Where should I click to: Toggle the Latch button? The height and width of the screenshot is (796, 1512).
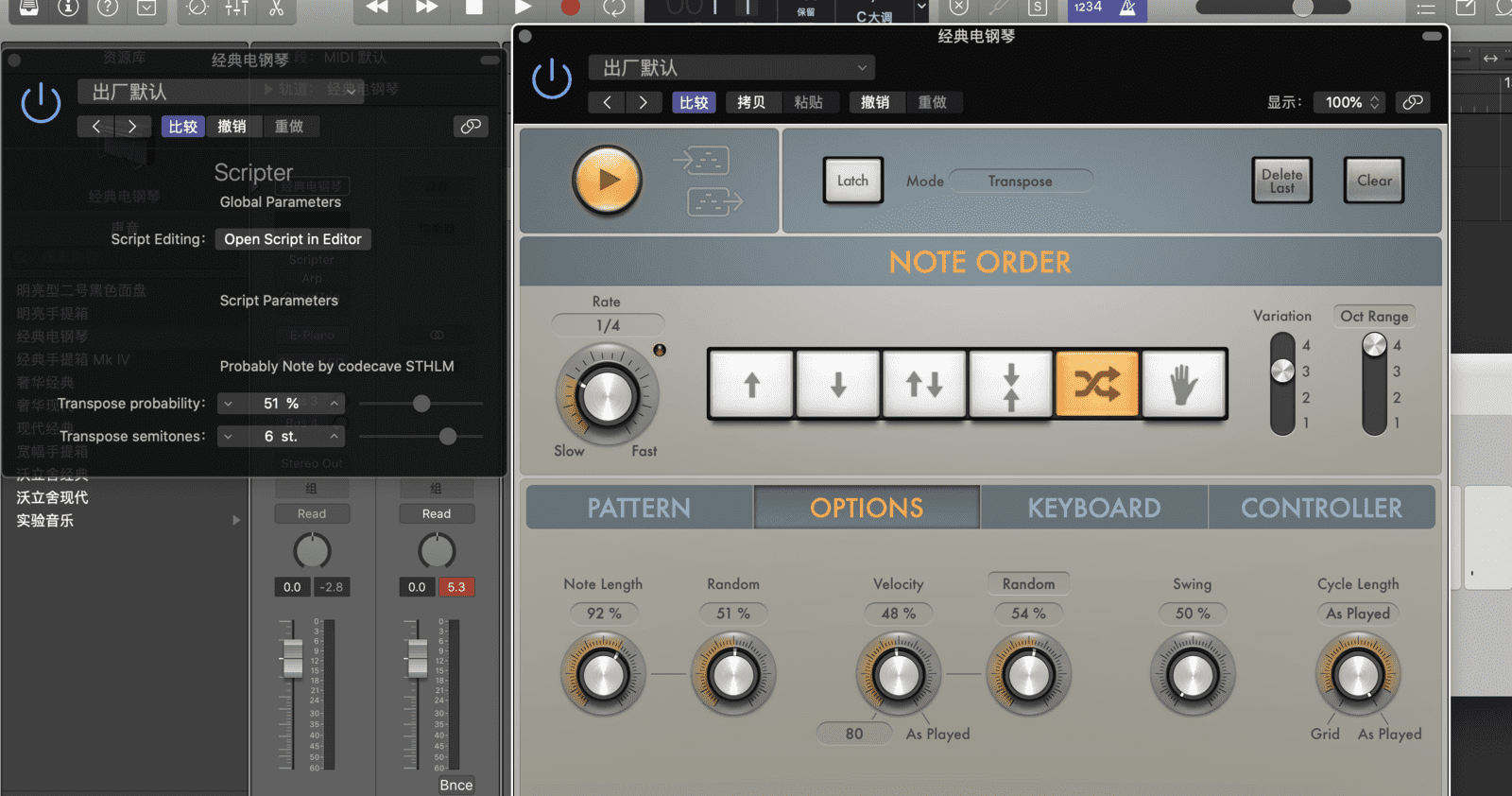pos(852,181)
